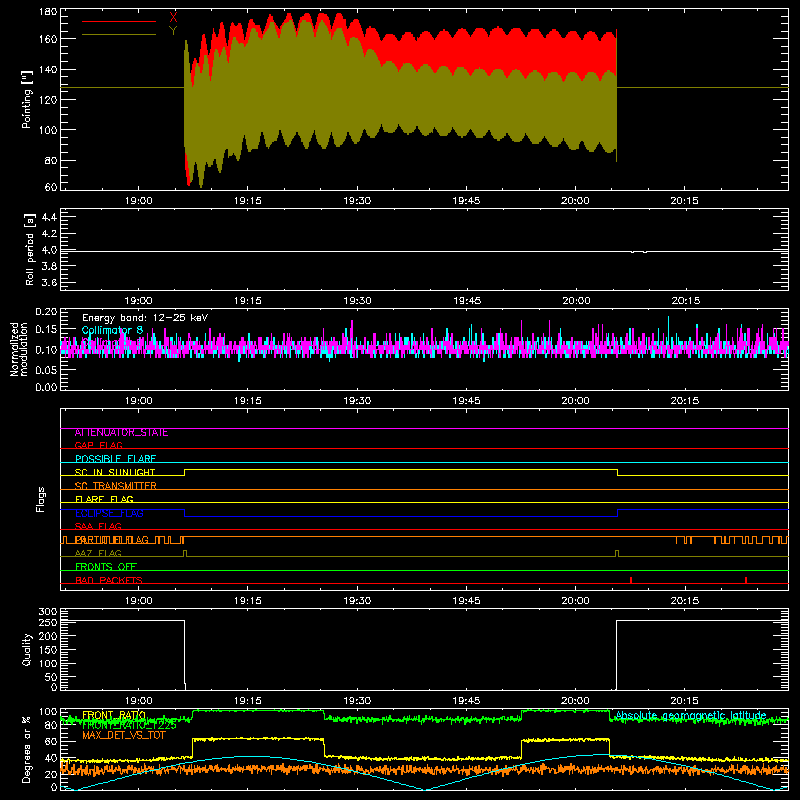Click the Roll period axis title
Screen dimensions: 800x800
click(x=30, y=249)
